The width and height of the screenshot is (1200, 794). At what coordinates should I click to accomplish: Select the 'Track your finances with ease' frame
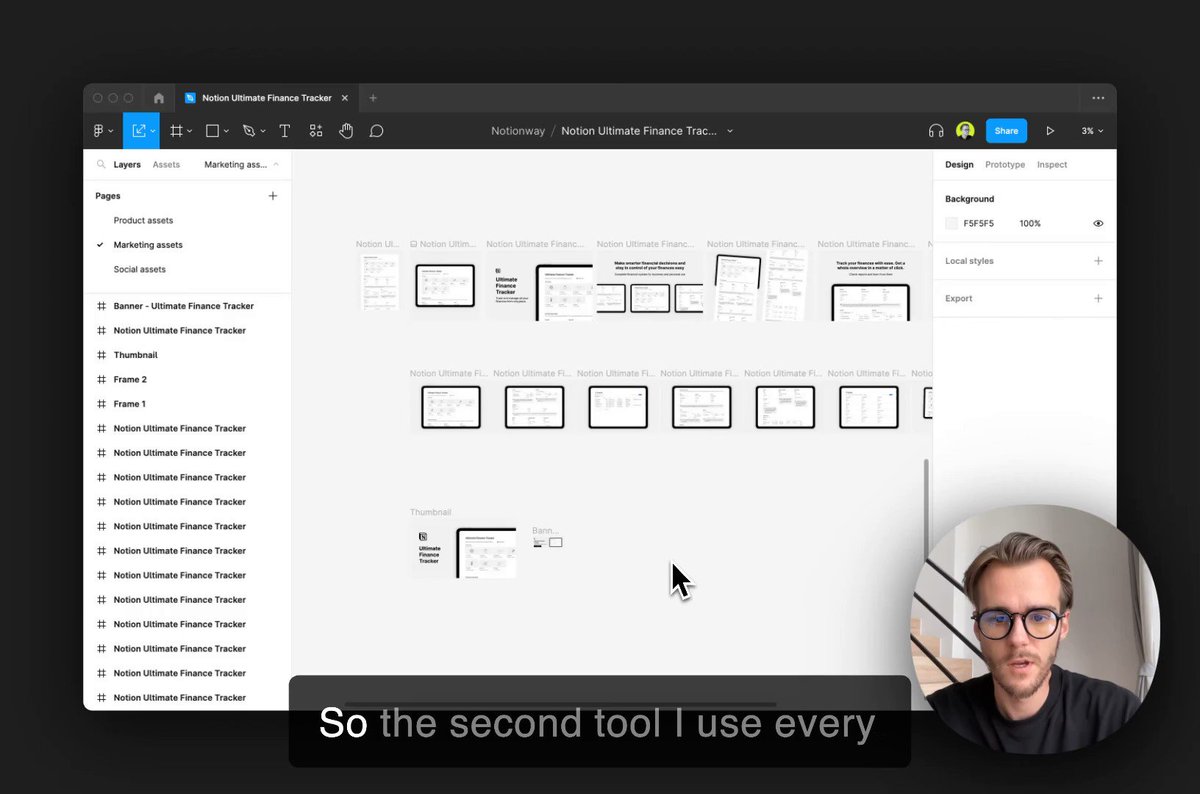click(871, 287)
